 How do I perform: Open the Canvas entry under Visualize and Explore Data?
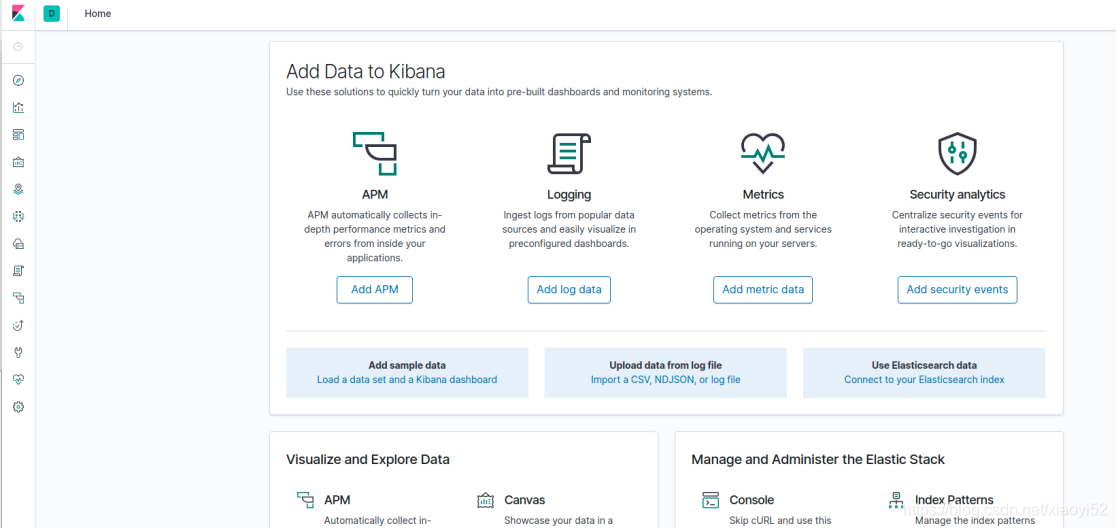pyautogui.click(x=524, y=500)
